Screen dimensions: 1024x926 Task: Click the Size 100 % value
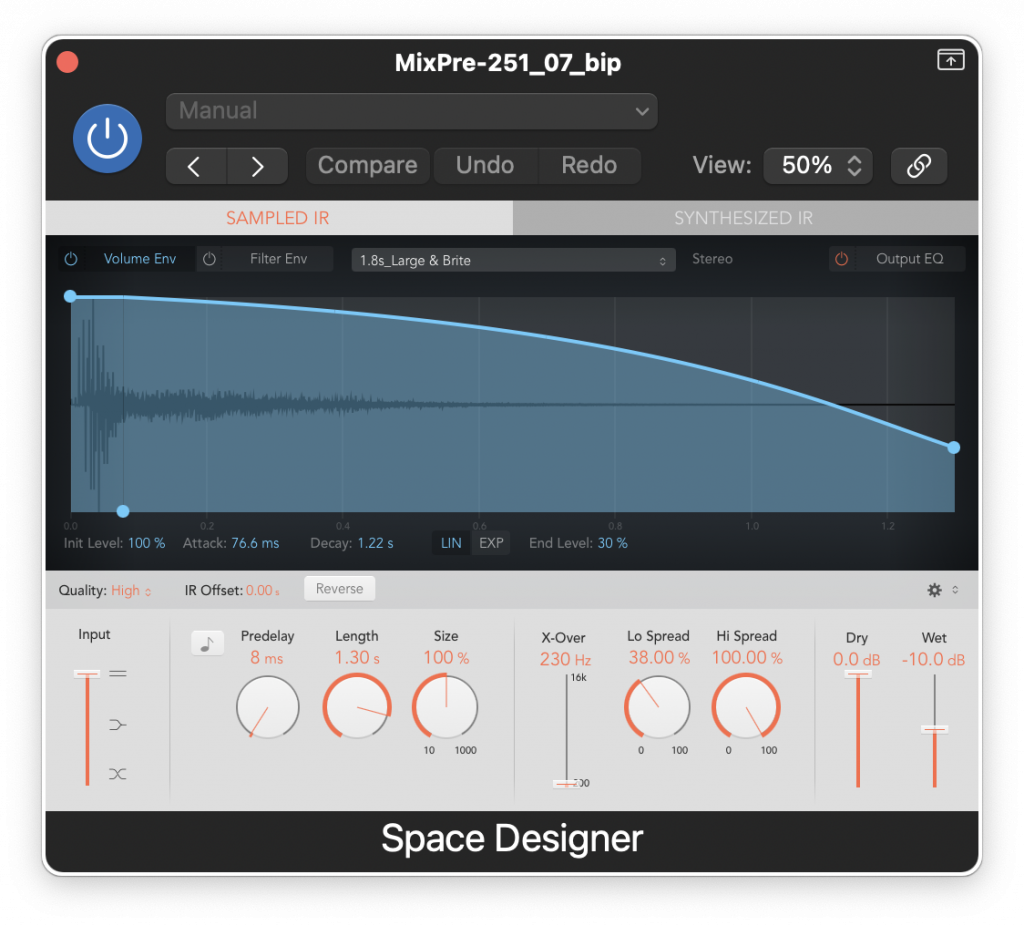coord(446,658)
